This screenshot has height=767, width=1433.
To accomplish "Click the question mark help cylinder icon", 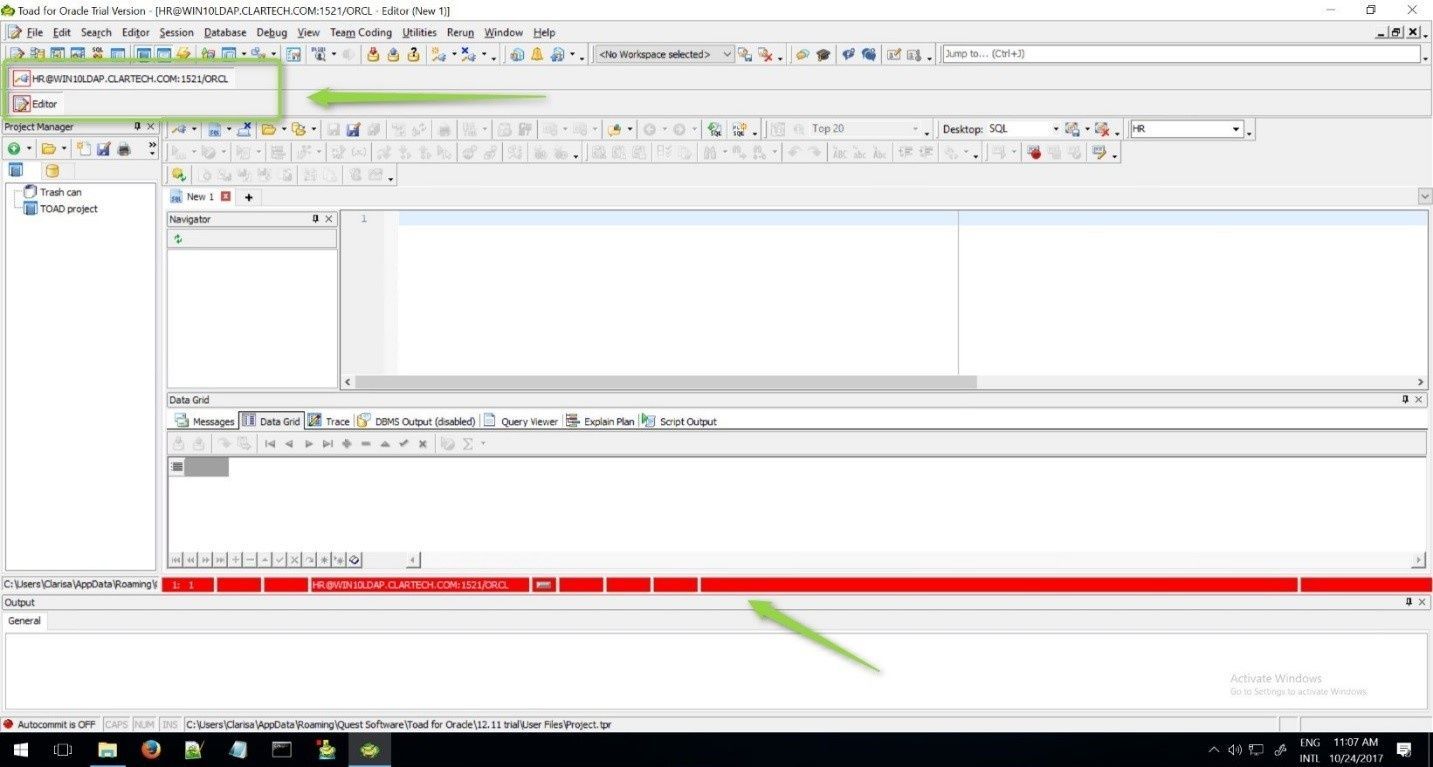I will pyautogui.click(x=413, y=54).
